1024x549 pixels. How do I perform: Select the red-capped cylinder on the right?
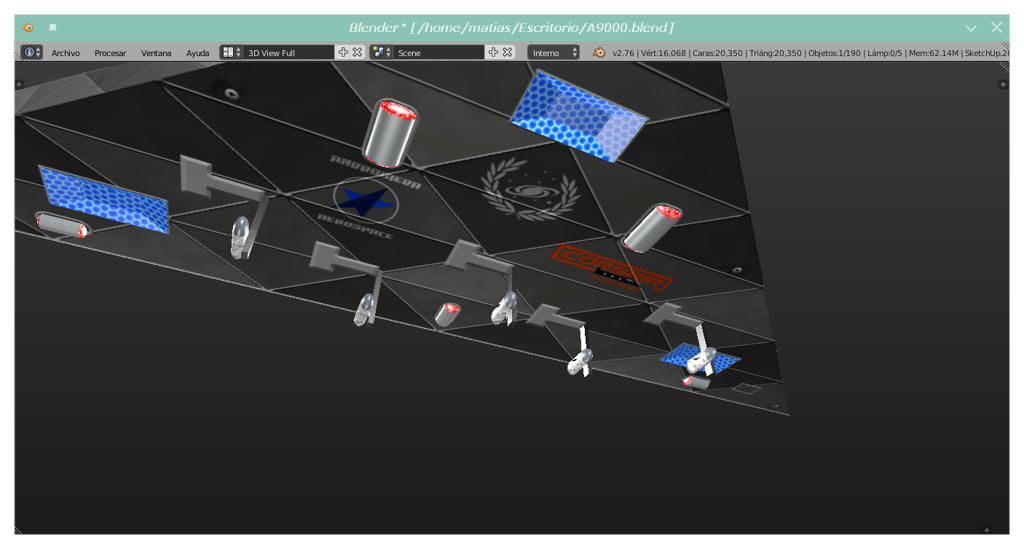pos(652,227)
